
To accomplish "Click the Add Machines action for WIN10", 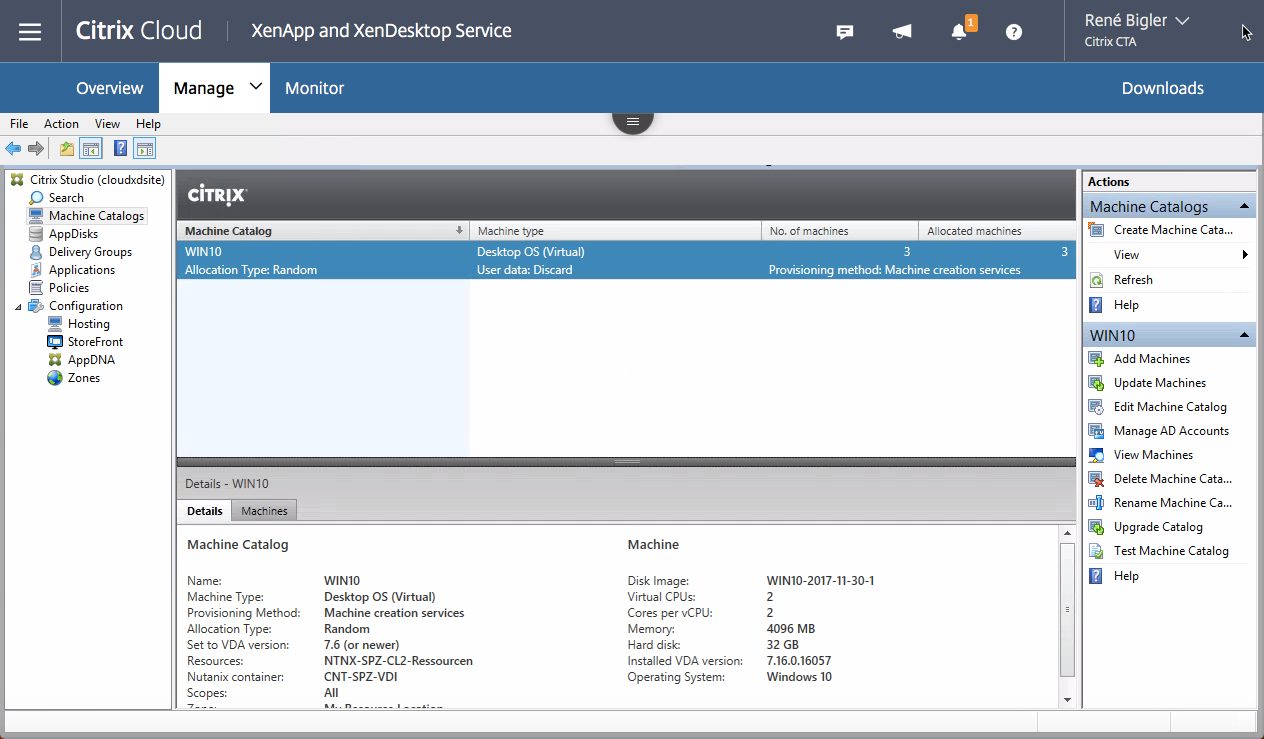I will click(1150, 358).
